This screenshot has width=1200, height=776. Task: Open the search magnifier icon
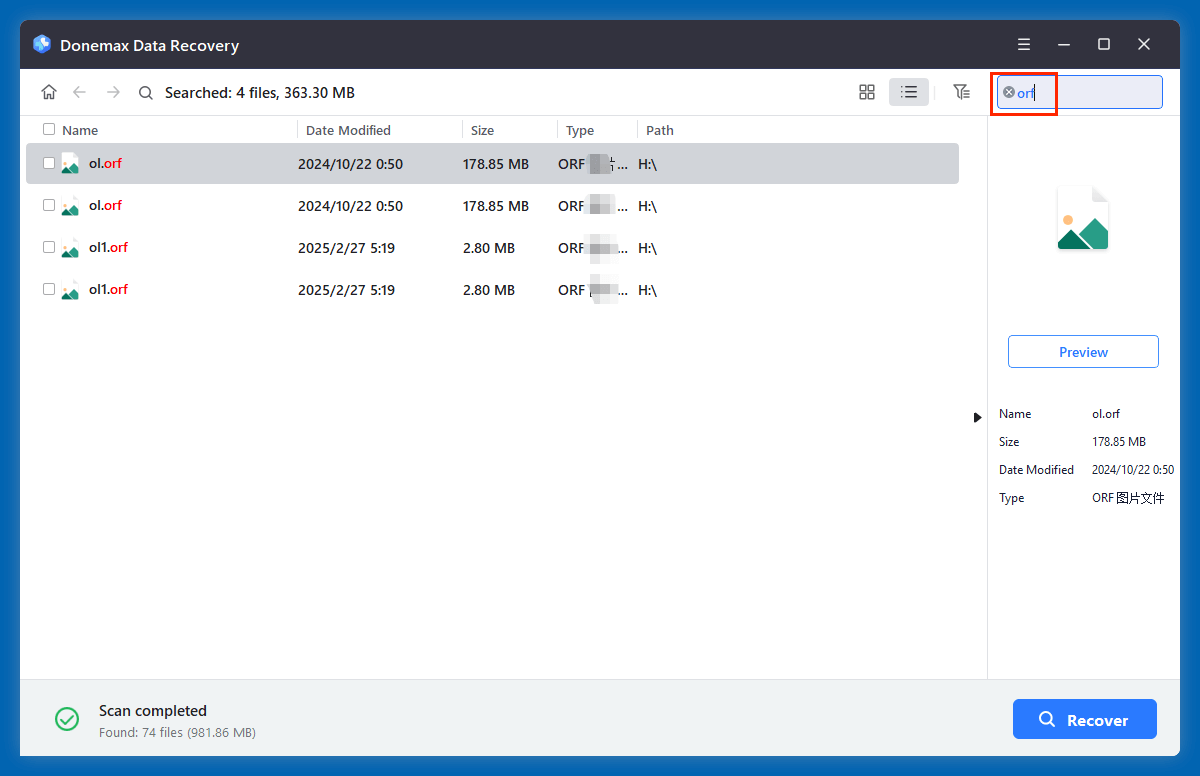[146, 91]
